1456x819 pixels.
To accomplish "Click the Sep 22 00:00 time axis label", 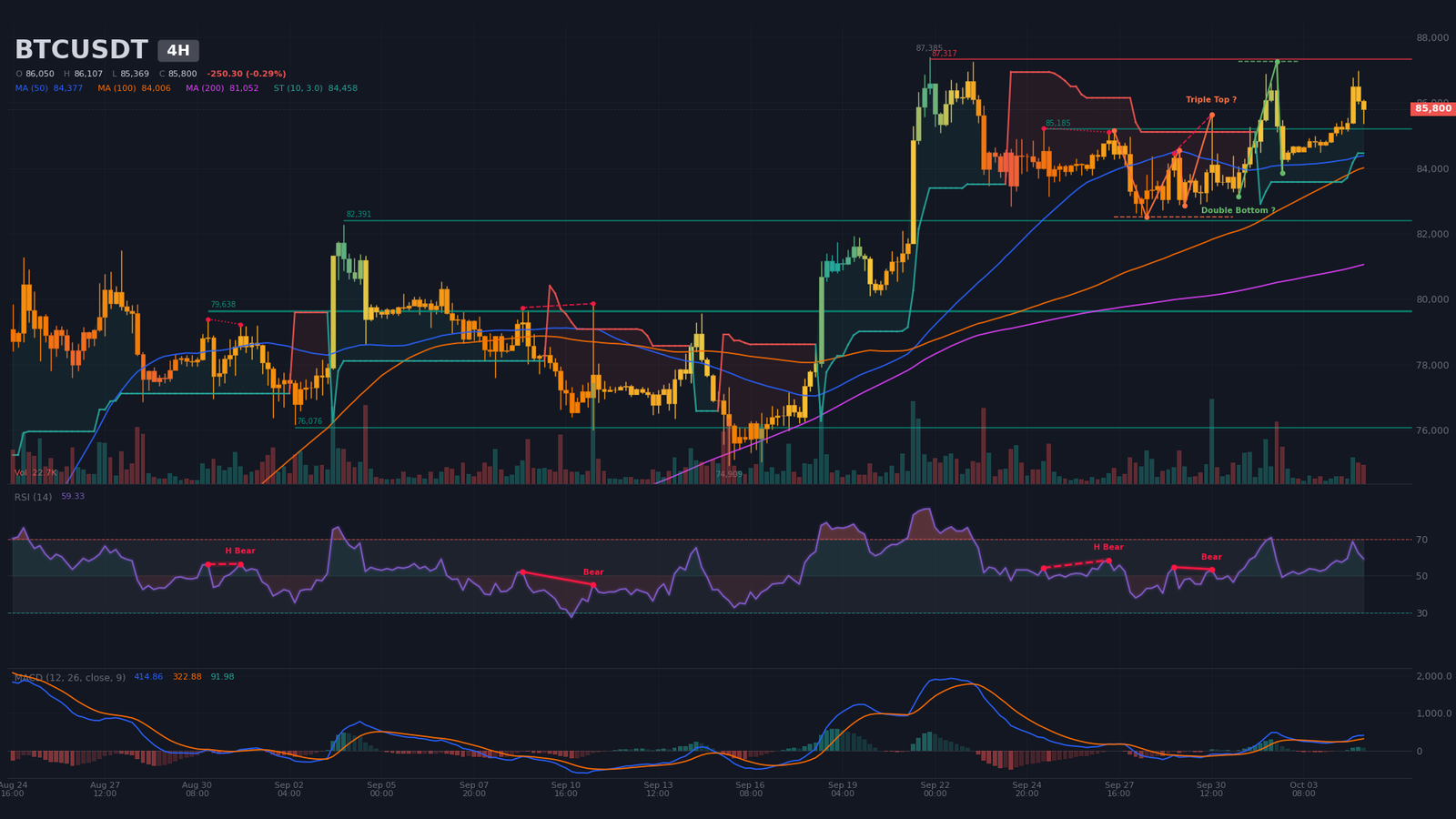I will pyautogui.click(x=935, y=789).
